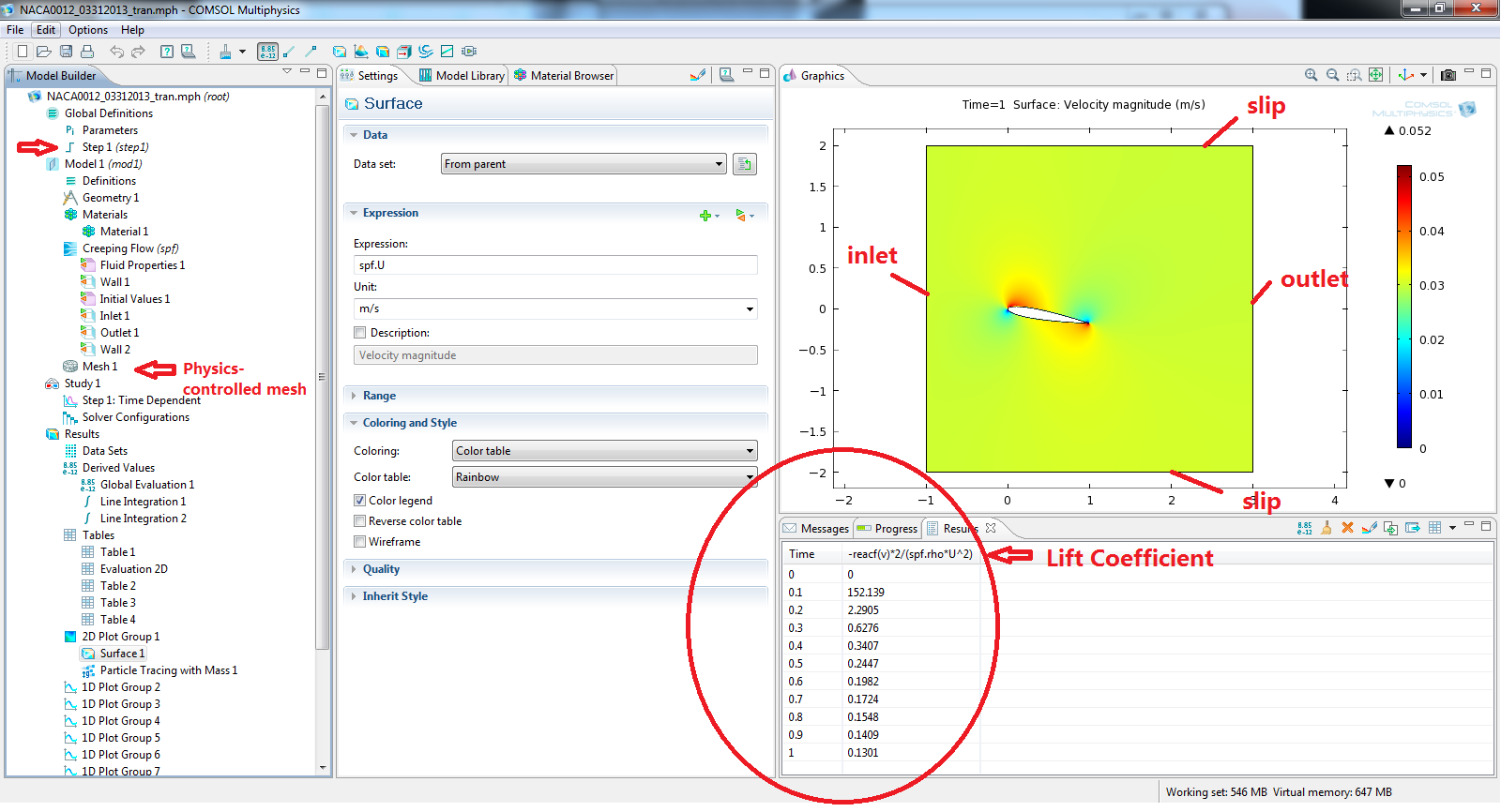Click the rainbow color legend bar
The width and height of the screenshot is (1501, 812).
tap(1403, 307)
